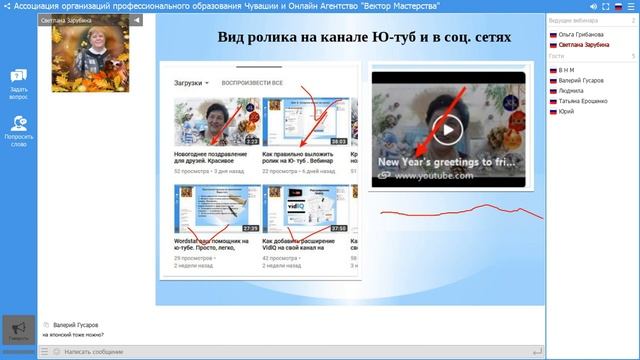Open Как правильно выложить ролик thumbnail
This screenshot has height=360, width=640.
coord(306,122)
